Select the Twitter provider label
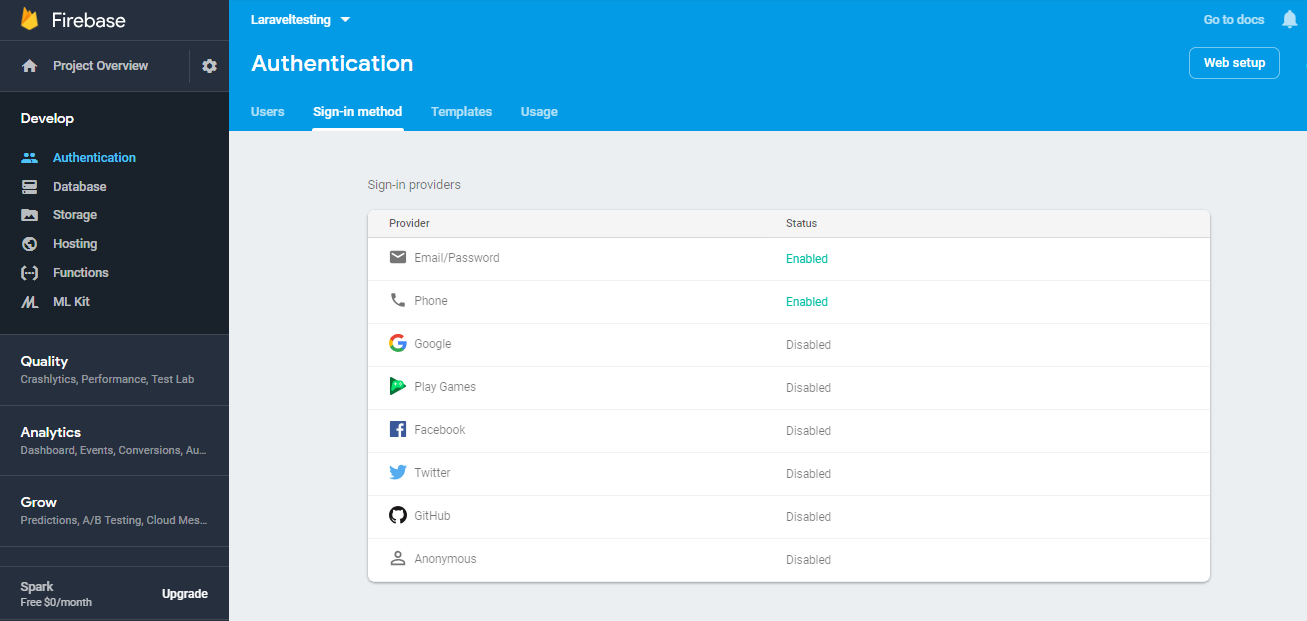Image resolution: width=1307 pixels, height=621 pixels. [432, 473]
